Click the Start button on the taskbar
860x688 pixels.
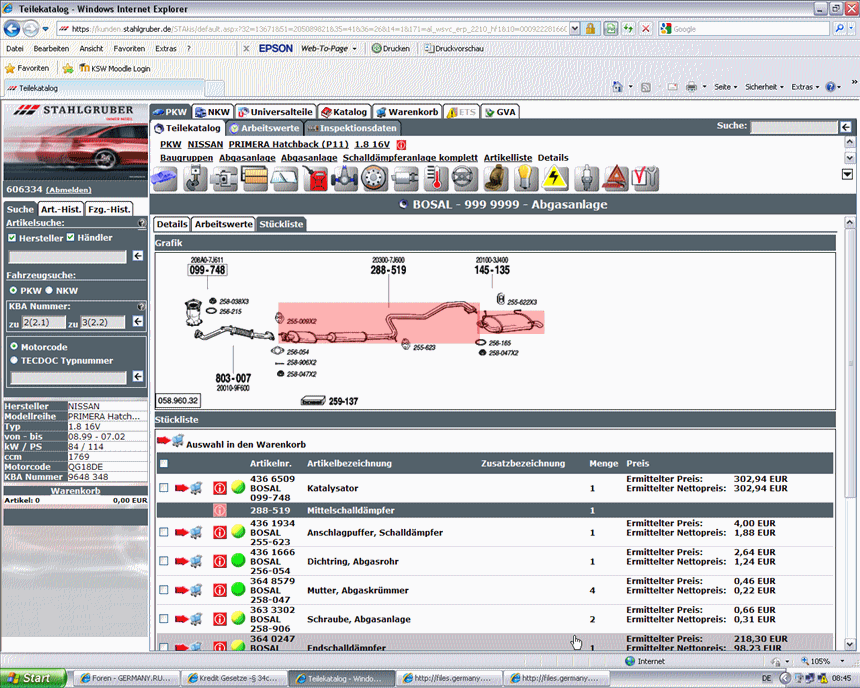33,678
